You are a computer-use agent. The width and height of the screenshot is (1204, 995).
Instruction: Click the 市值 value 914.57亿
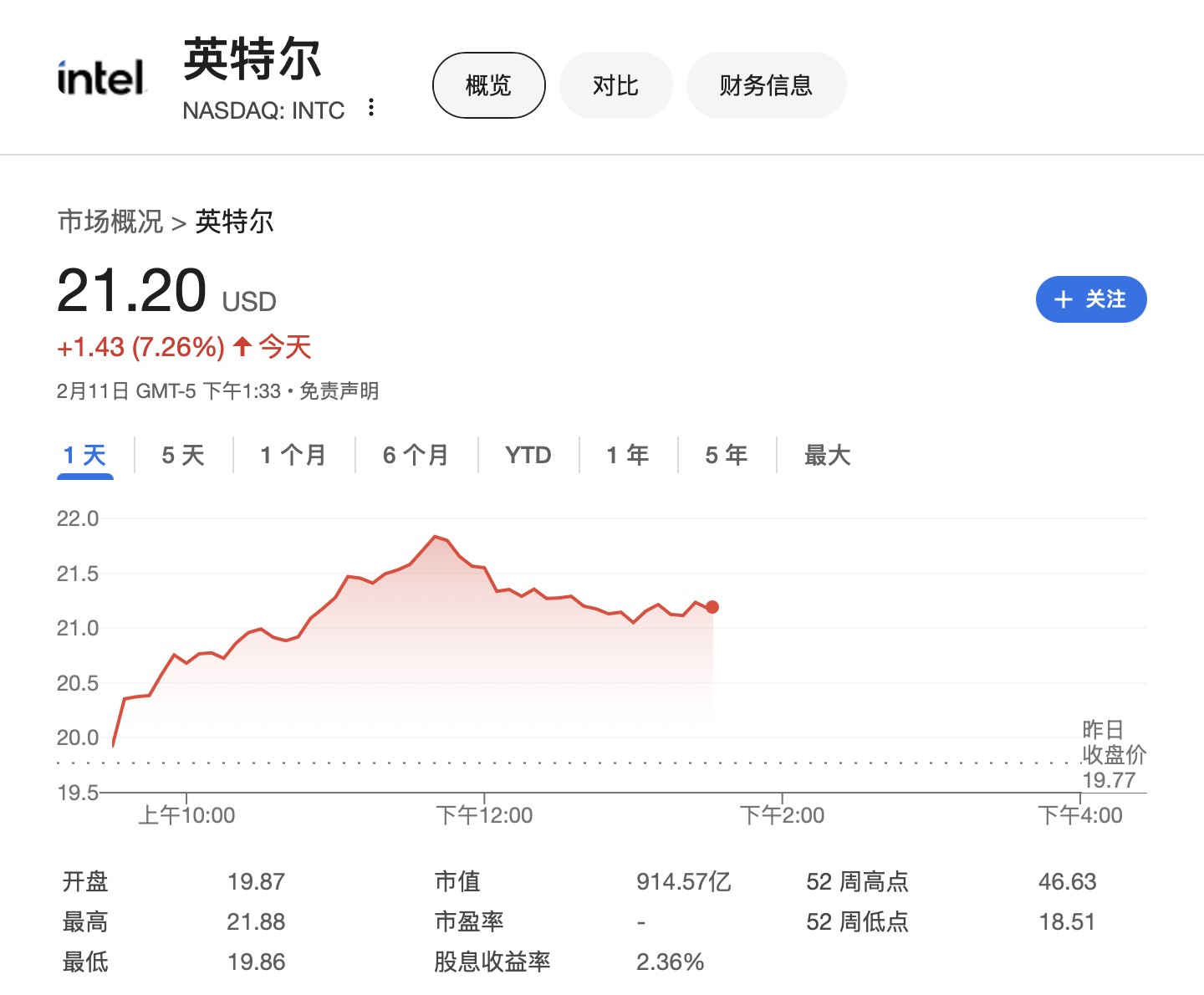684,881
